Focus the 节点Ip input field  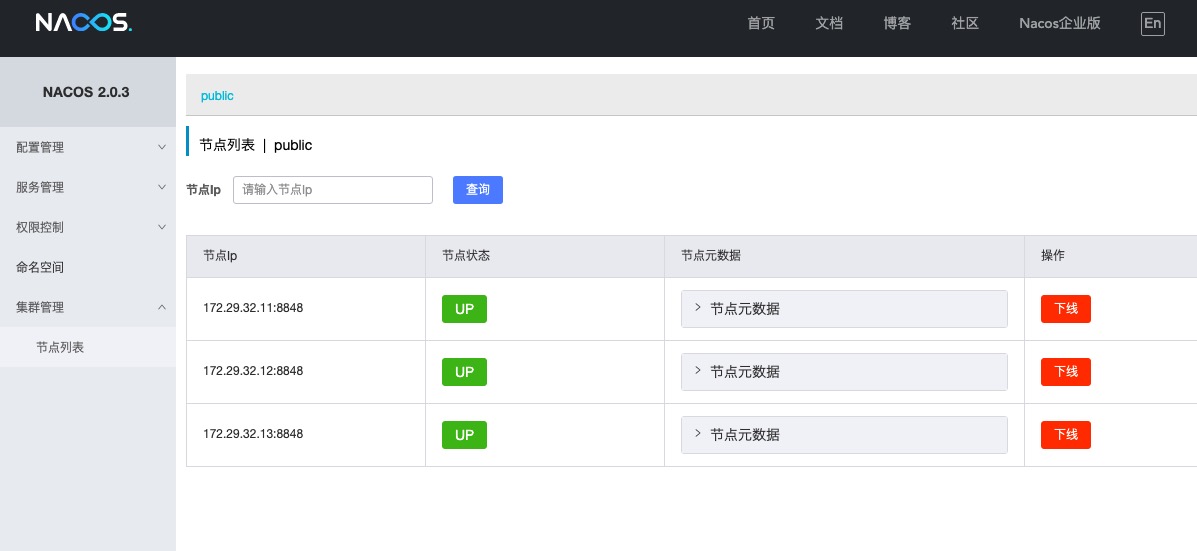pos(332,190)
